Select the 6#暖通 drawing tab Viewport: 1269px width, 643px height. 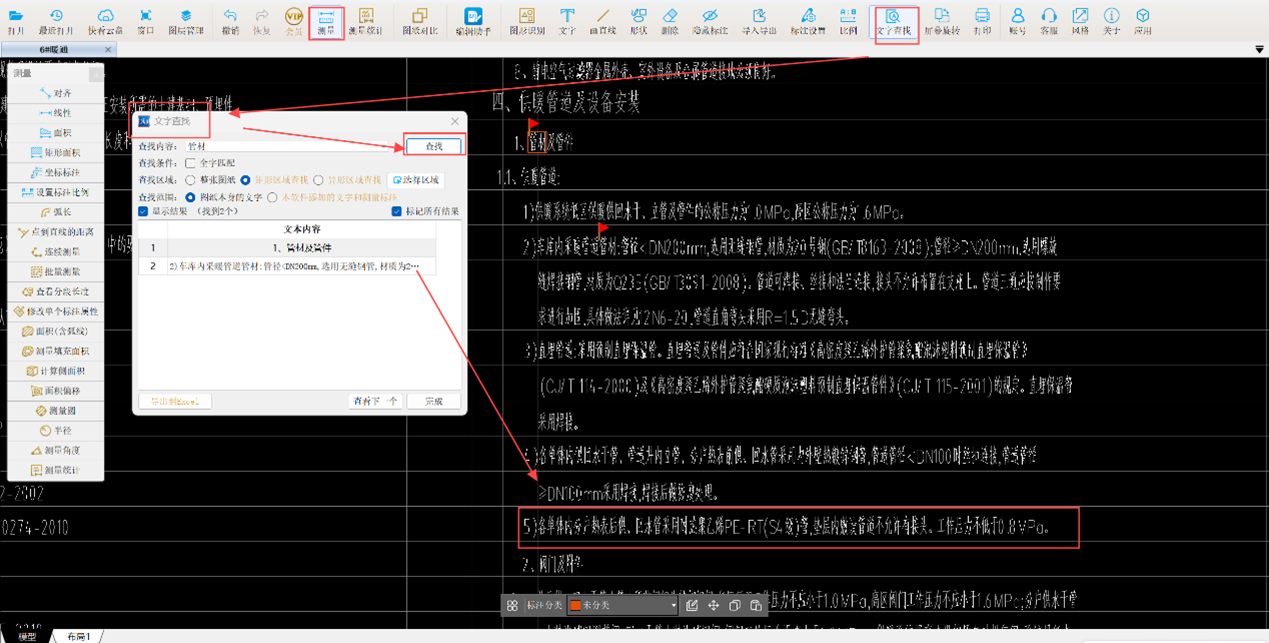54,50
